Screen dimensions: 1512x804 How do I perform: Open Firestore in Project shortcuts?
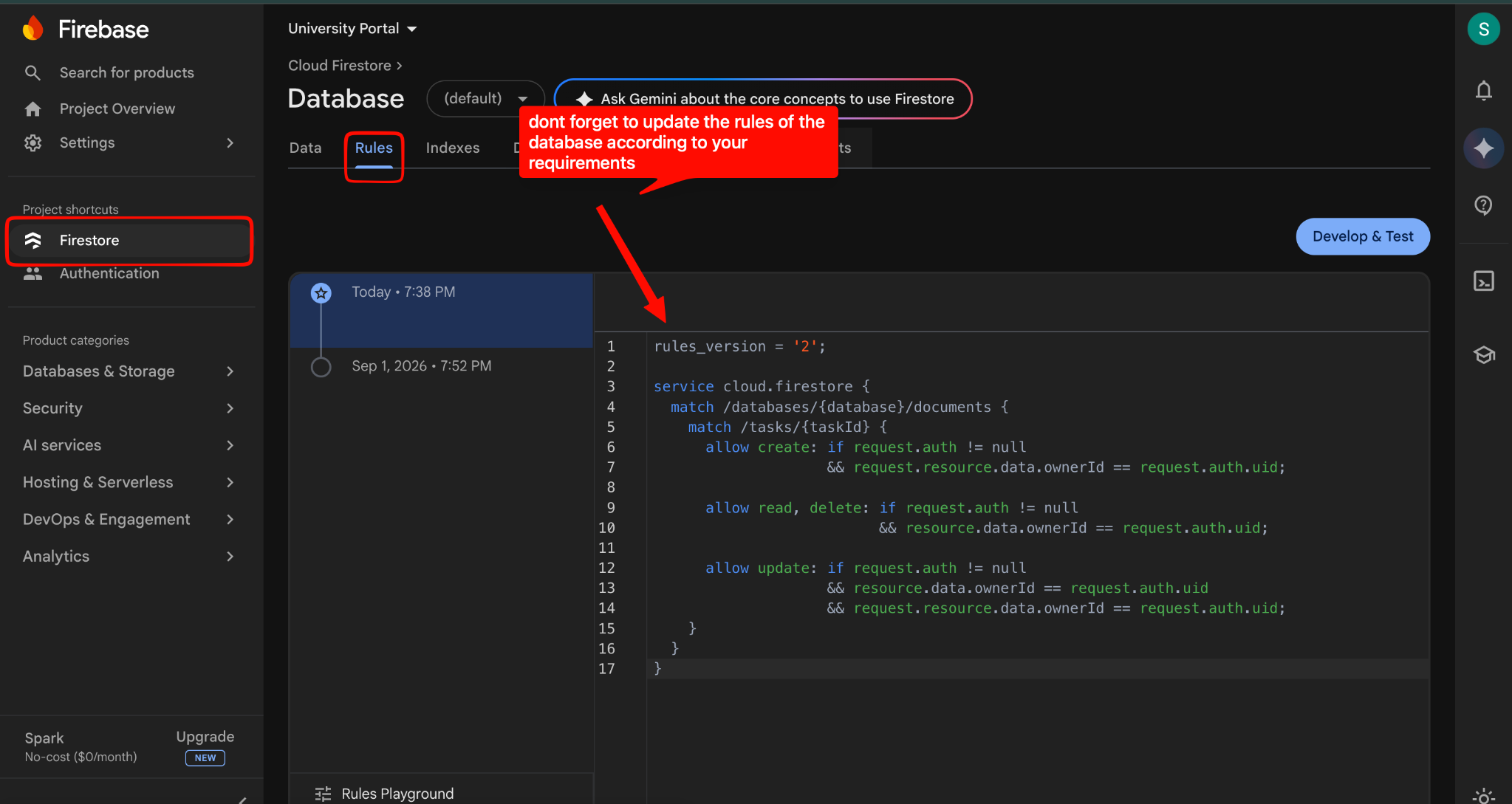(129, 240)
